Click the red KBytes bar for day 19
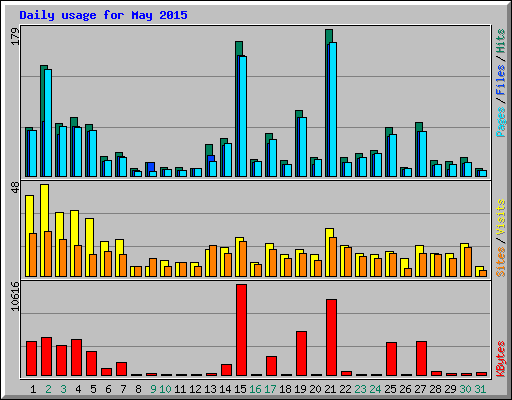512x400 pixels. click(301, 354)
